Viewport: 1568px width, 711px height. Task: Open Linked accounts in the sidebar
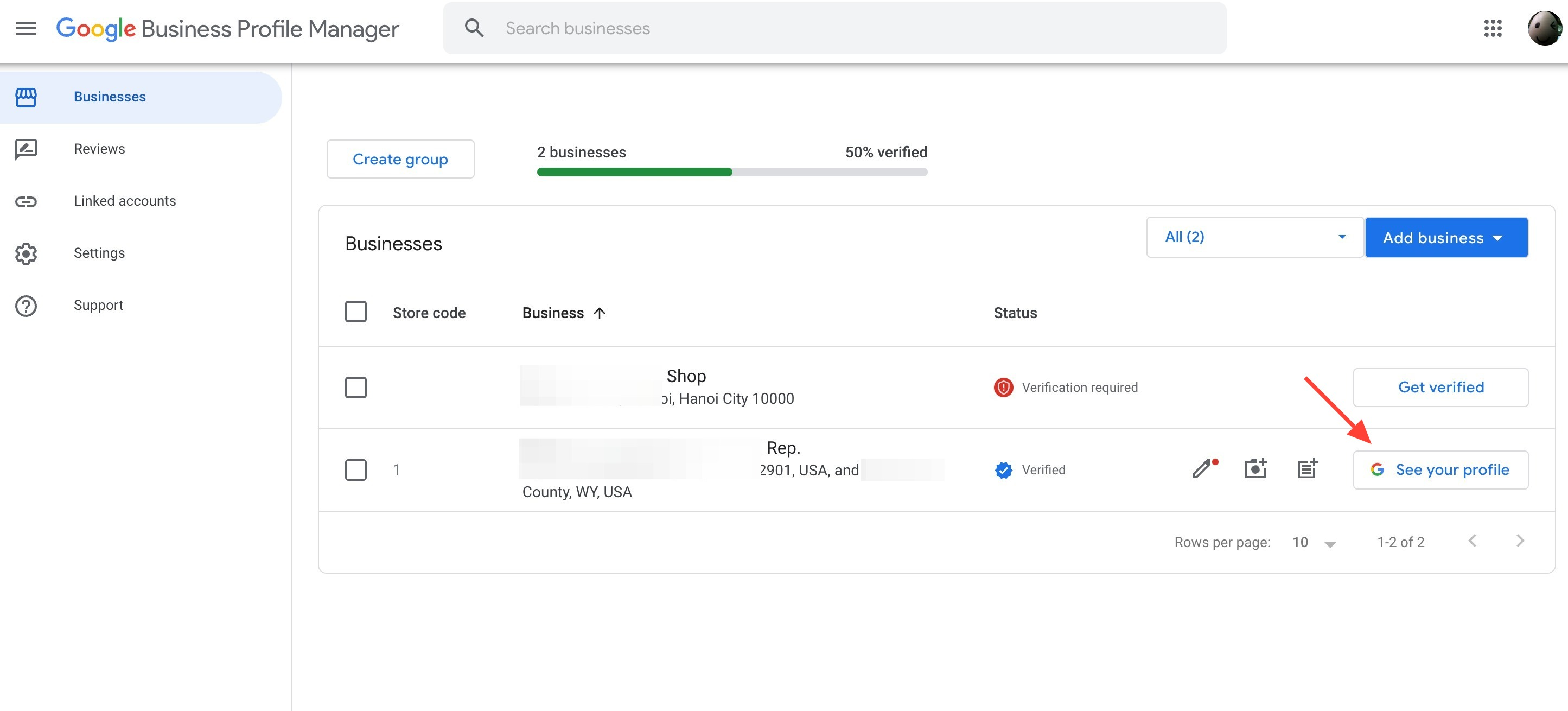click(x=141, y=201)
